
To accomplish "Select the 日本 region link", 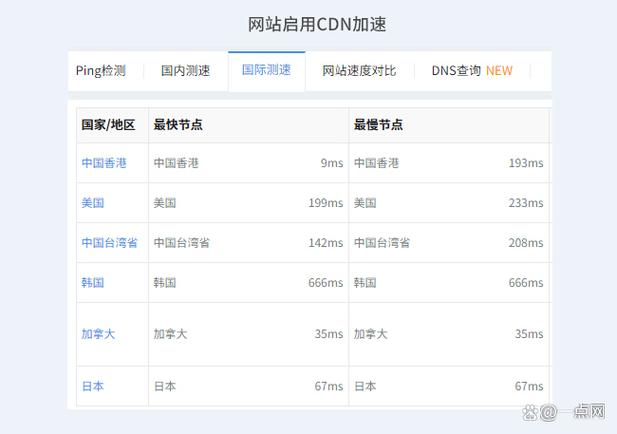I will pyautogui.click(x=93, y=386).
